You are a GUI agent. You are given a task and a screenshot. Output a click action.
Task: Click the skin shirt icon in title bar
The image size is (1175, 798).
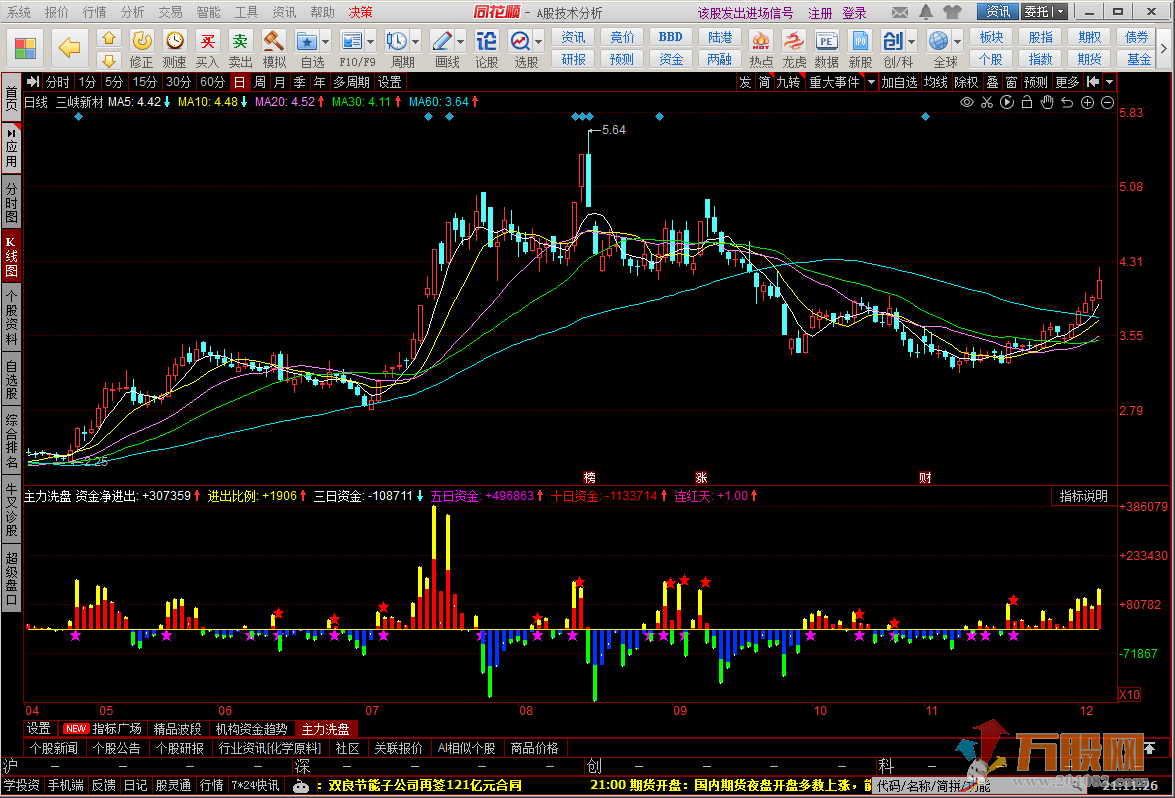952,12
